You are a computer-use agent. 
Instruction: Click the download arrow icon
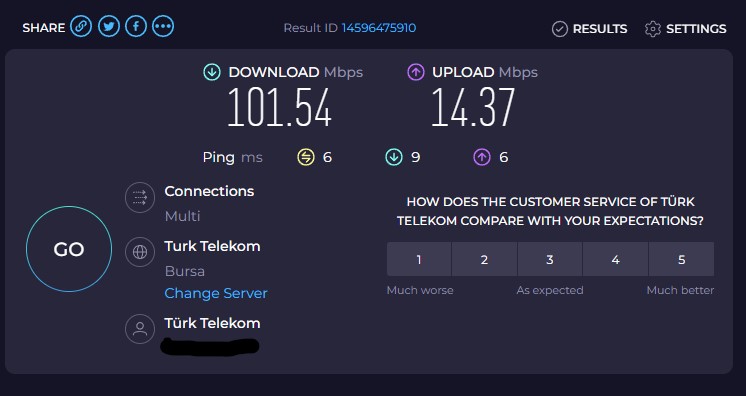tap(212, 72)
